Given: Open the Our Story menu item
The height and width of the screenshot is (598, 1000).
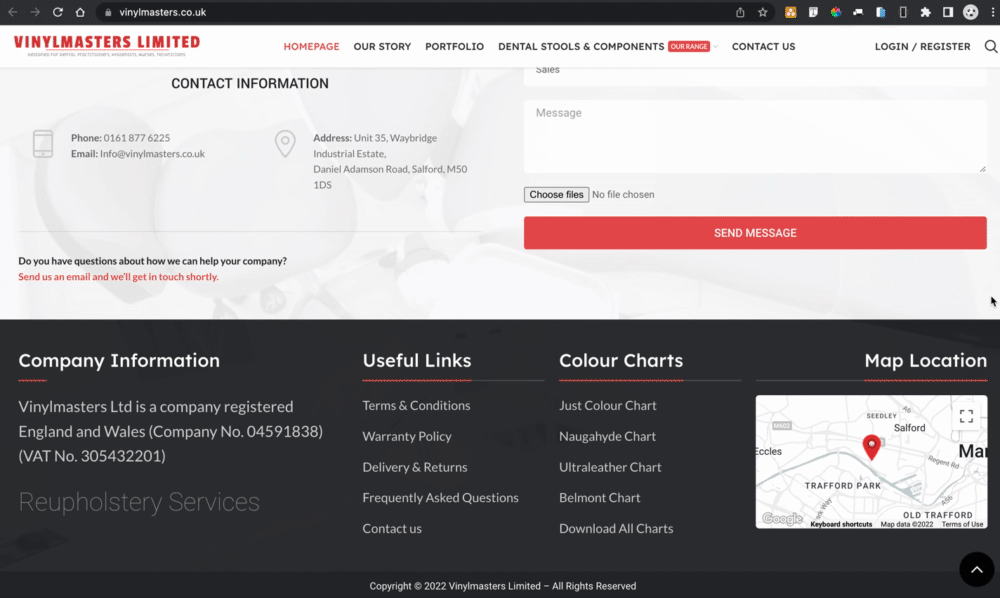Looking at the screenshot, I should 382,47.
